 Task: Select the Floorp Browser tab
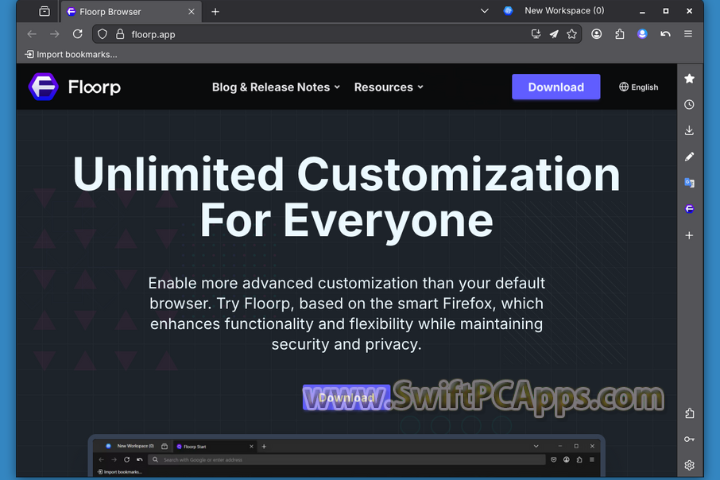130,11
